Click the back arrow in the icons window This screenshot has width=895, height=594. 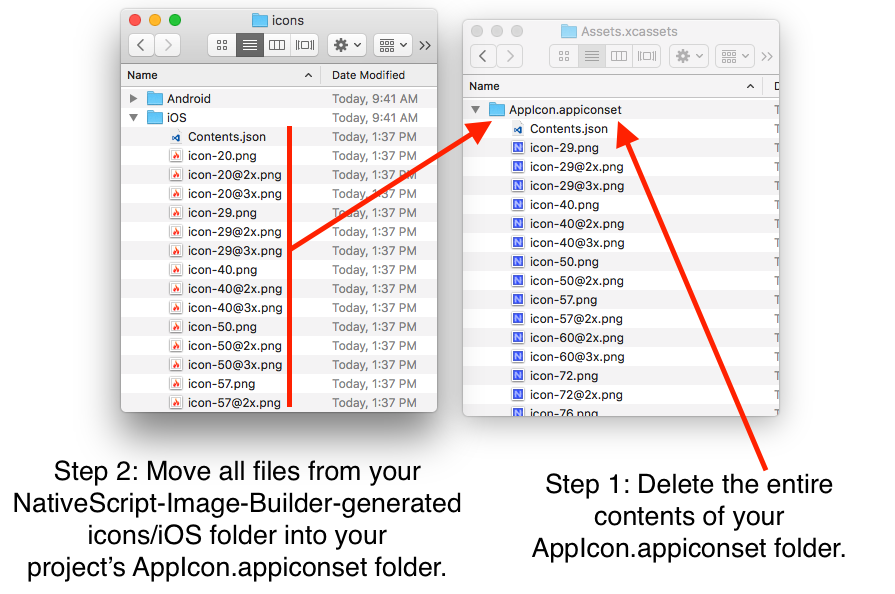click(x=142, y=45)
